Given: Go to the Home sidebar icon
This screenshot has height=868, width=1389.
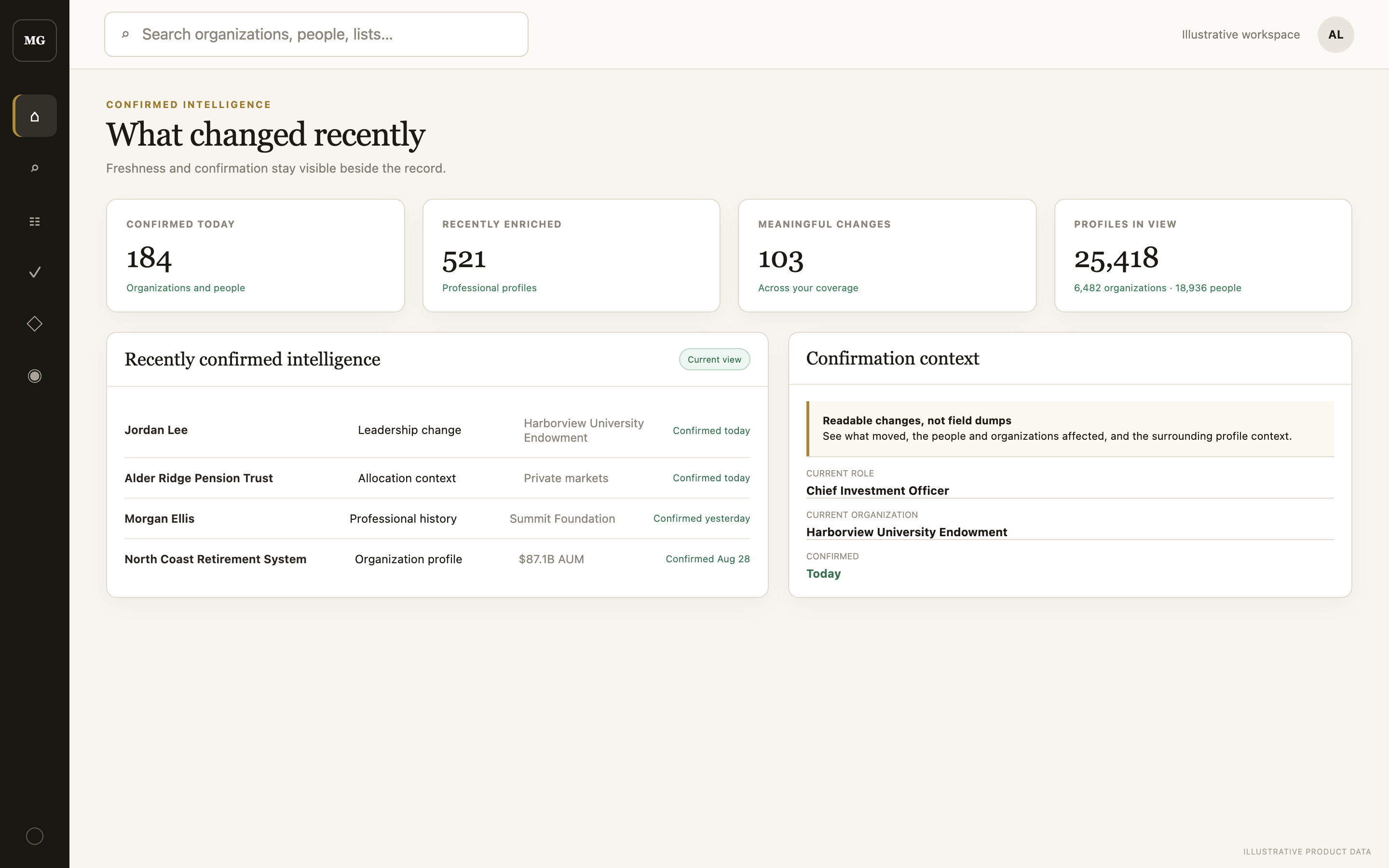Looking at the screenshot, I should click(x=34, y=116).
